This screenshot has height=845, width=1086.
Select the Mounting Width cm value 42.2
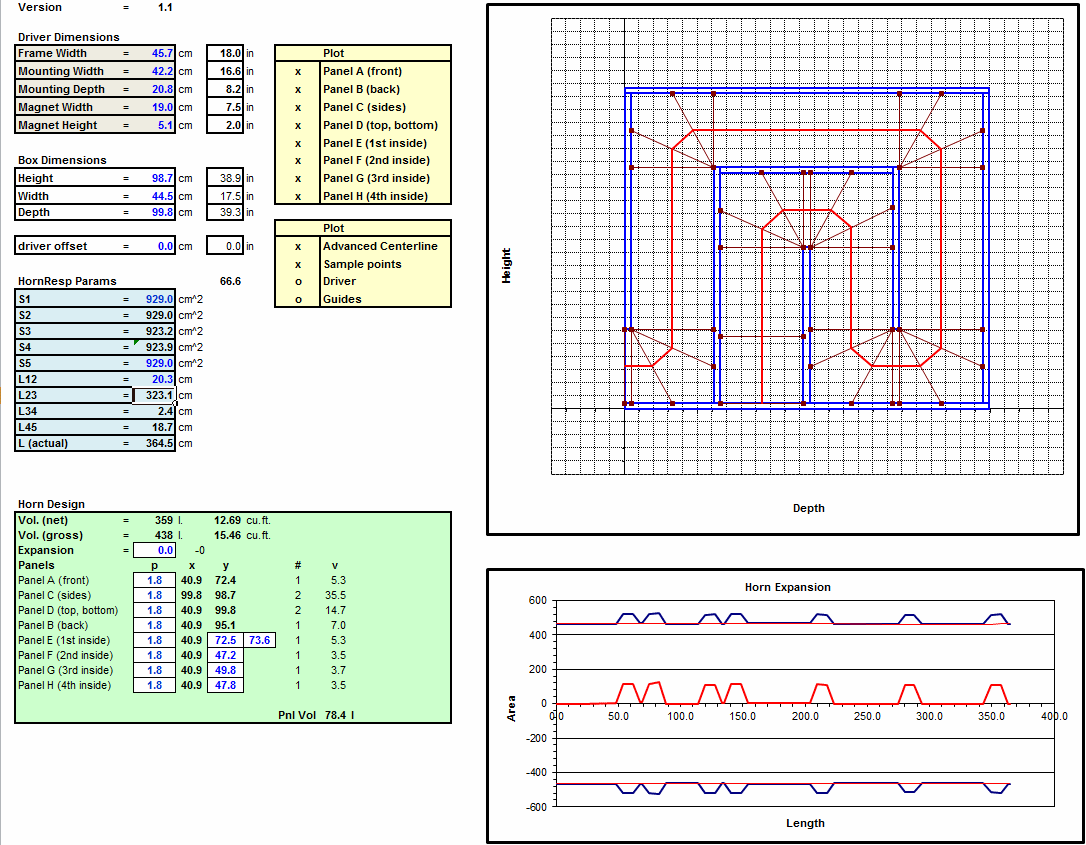click(154, 71)
